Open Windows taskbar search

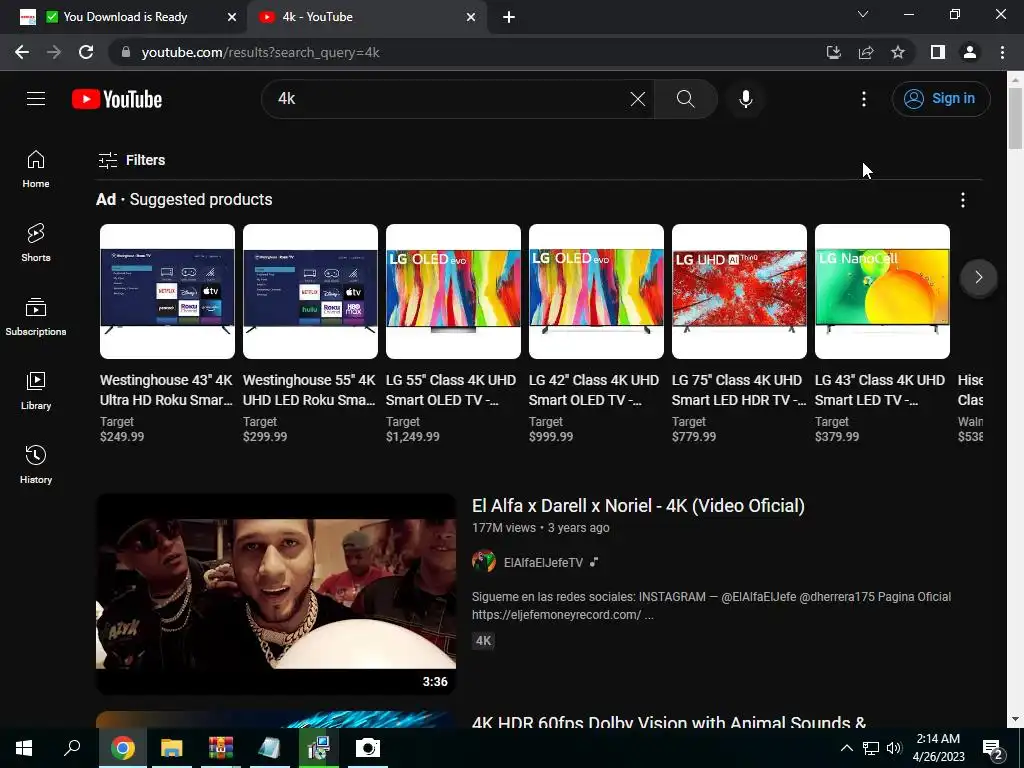[x=72, y=748]
